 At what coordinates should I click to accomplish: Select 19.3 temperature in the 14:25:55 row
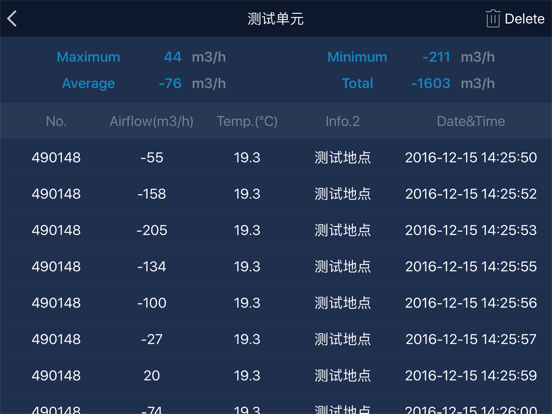(x=247, y=266)
